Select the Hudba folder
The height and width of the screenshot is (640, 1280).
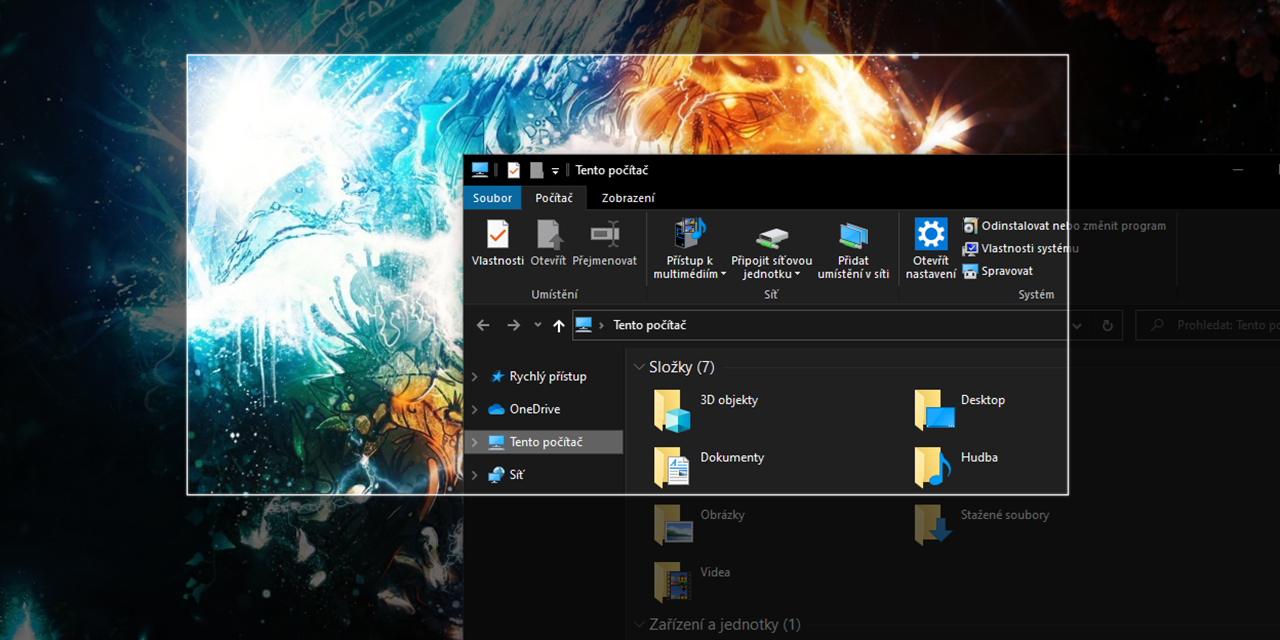coord(957,467)
